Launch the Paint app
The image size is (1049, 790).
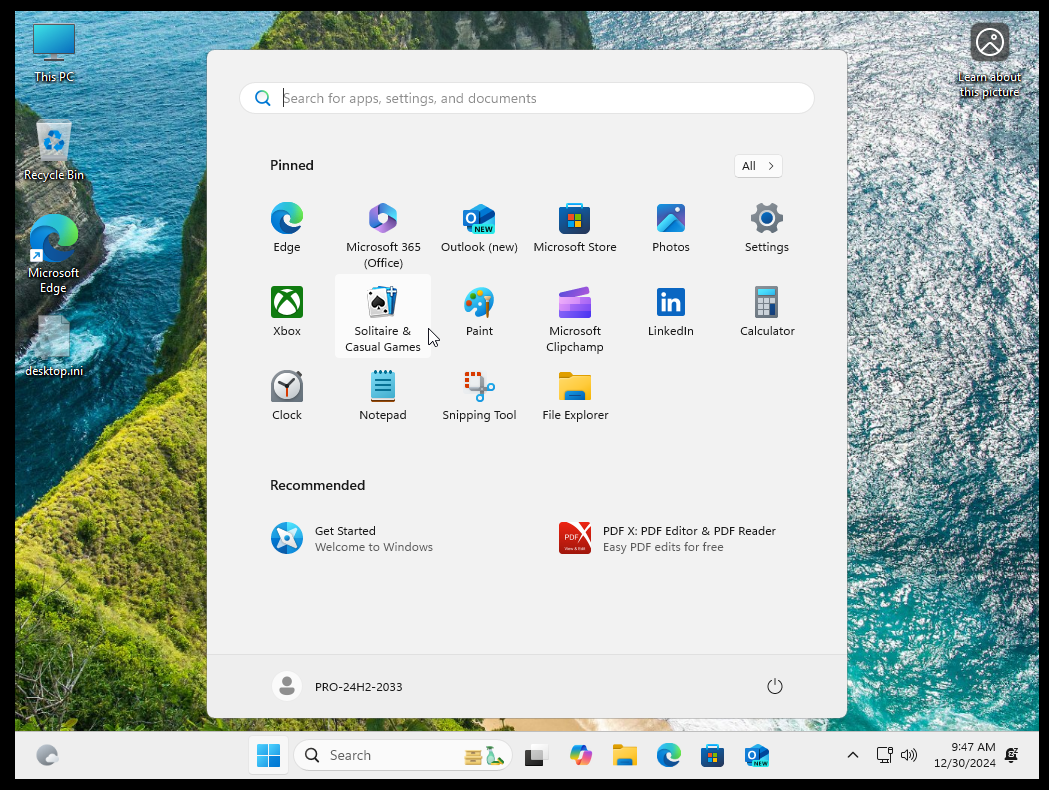(479, 312)
